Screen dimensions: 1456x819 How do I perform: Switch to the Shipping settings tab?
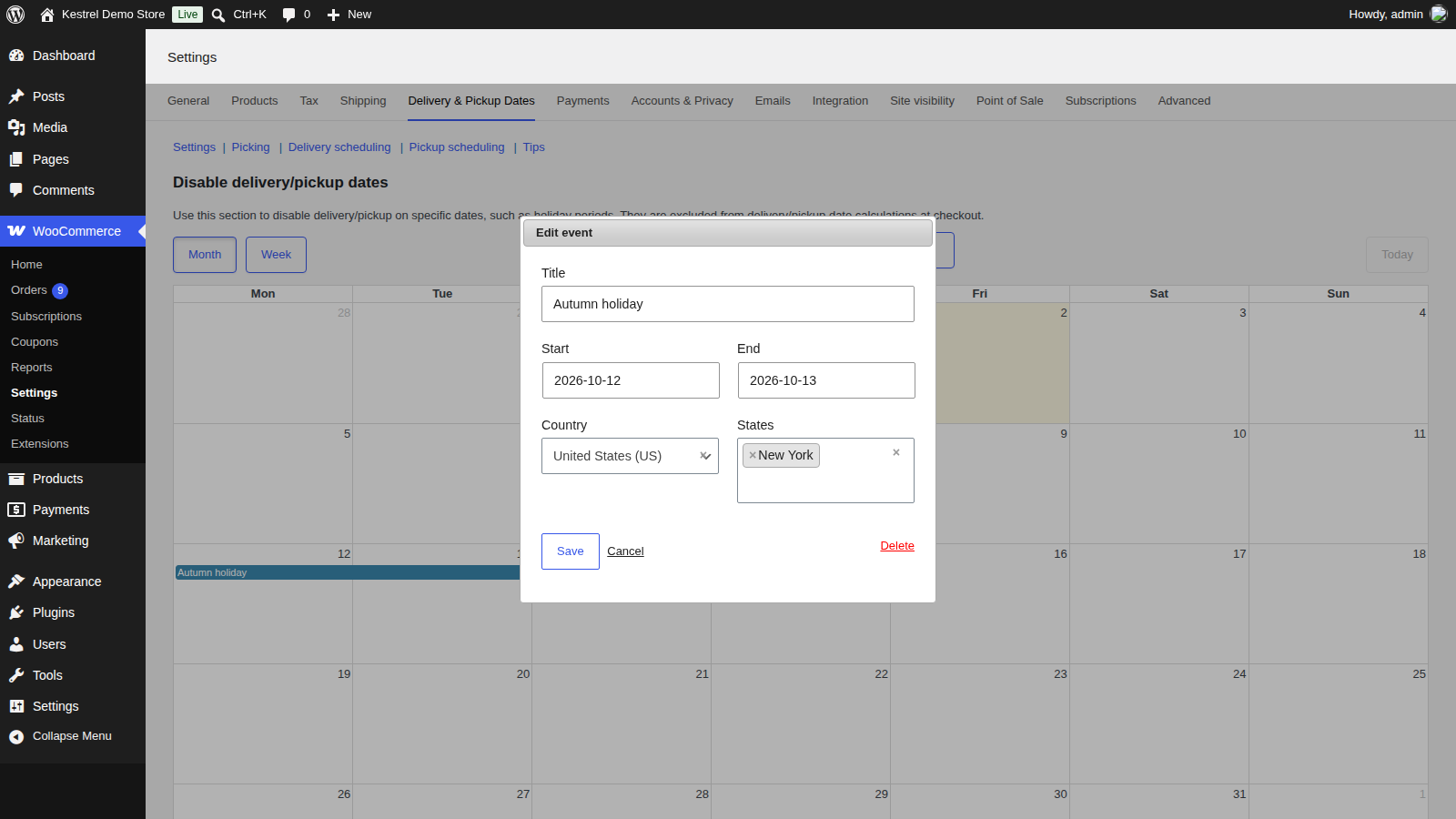point(363,101)
